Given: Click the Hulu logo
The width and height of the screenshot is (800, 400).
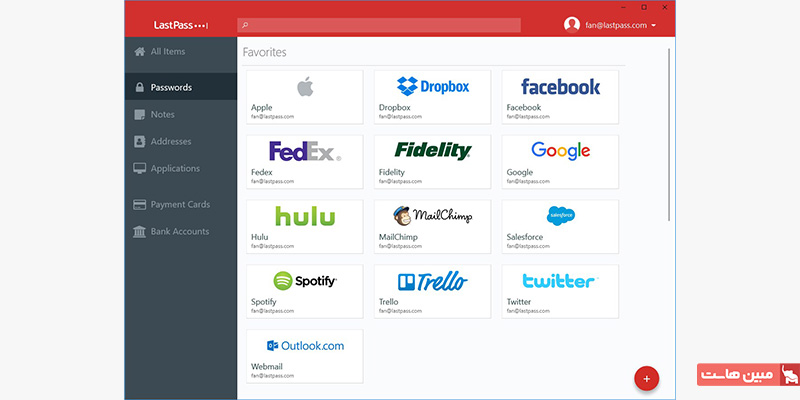Looking at the screenshot, I should tap(305, 216).
